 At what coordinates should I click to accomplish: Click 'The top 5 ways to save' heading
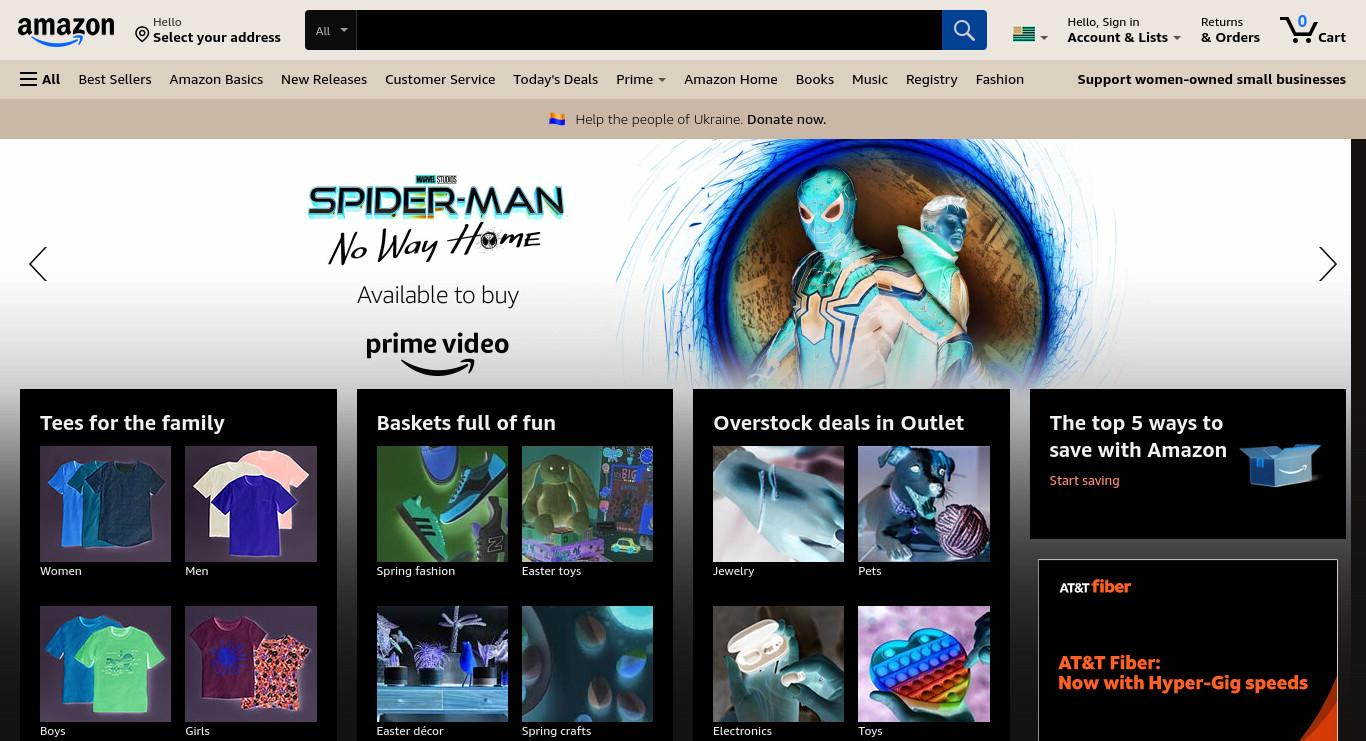tap(1138, 436)
